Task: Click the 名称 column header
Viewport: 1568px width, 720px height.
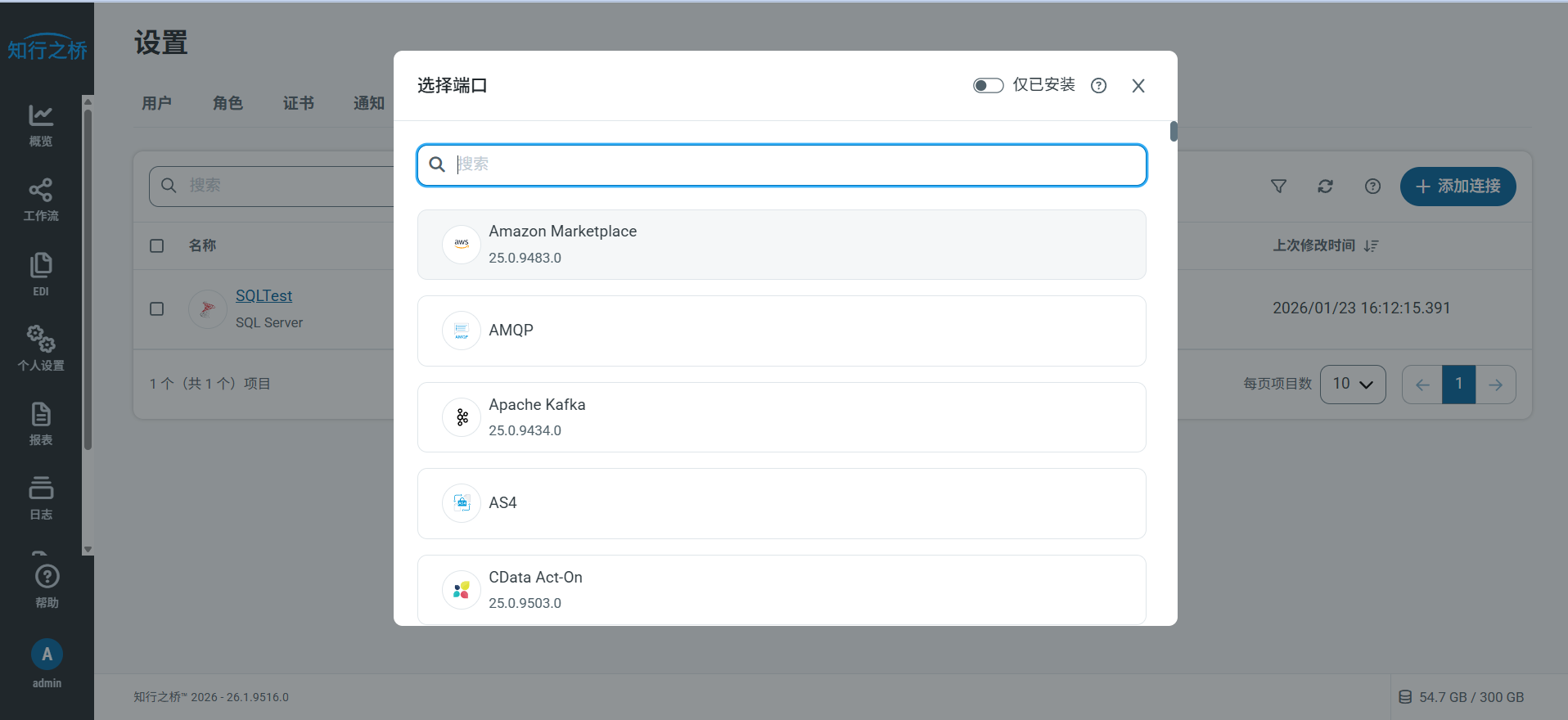Action: (x=202, y=245)
